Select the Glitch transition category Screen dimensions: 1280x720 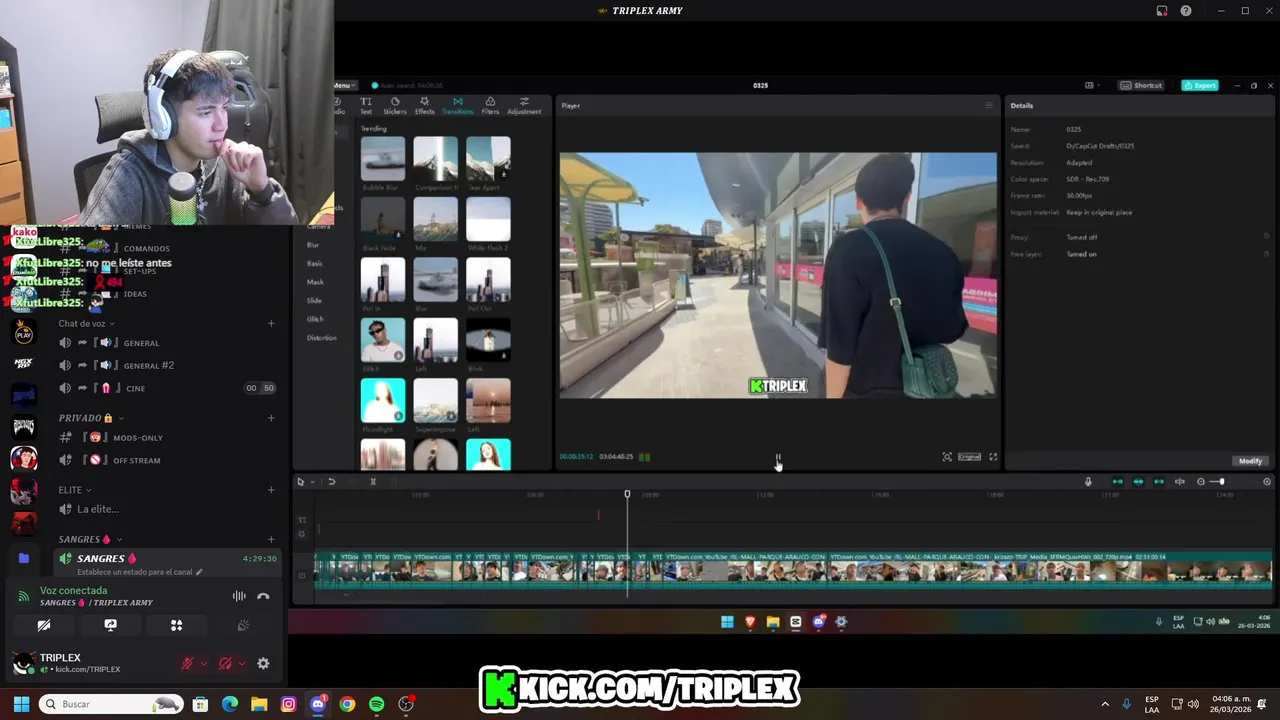coord(315,319)
